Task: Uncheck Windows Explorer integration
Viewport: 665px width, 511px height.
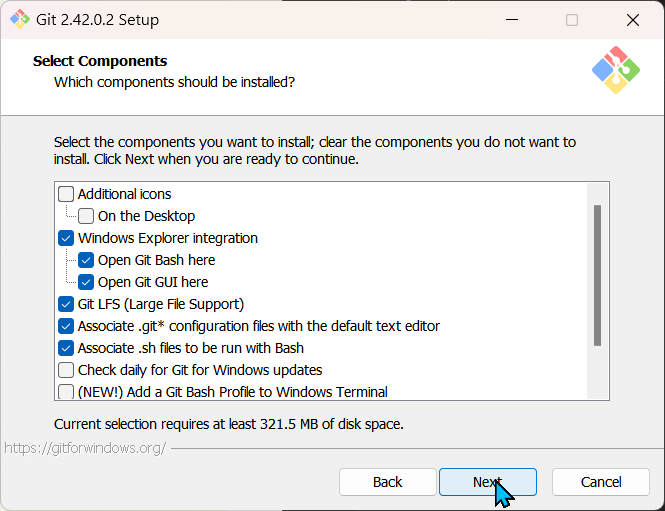Action: coord(66,238)
